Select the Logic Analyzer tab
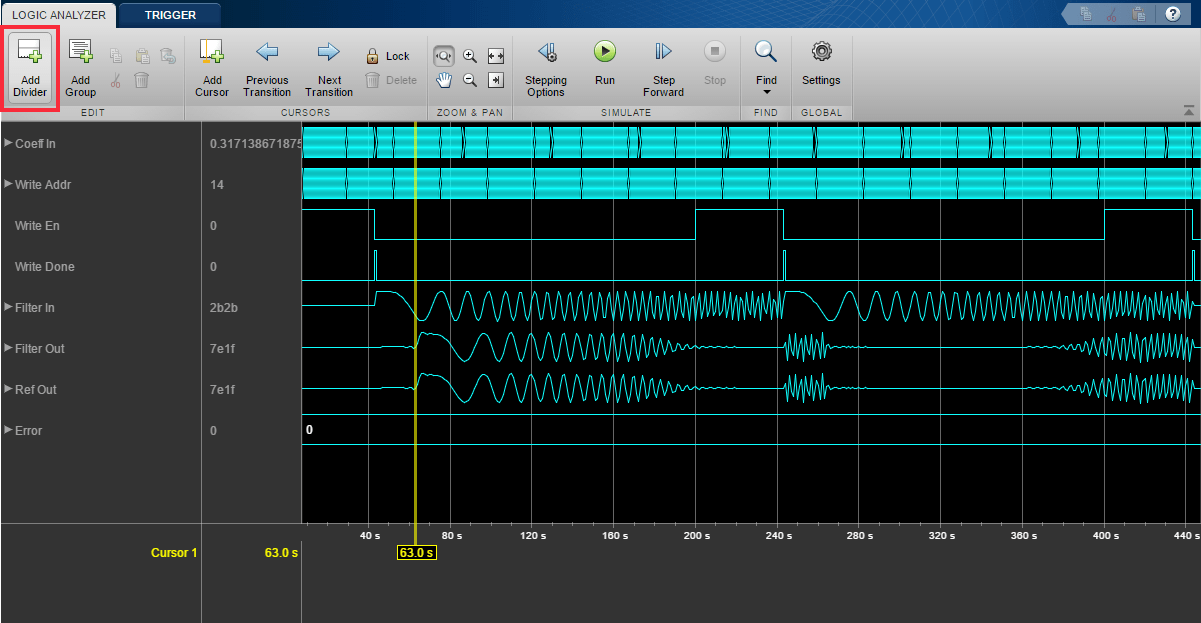Image resolution: width=1201 pixels, height=623 pixels. click(x=58, y=15)
